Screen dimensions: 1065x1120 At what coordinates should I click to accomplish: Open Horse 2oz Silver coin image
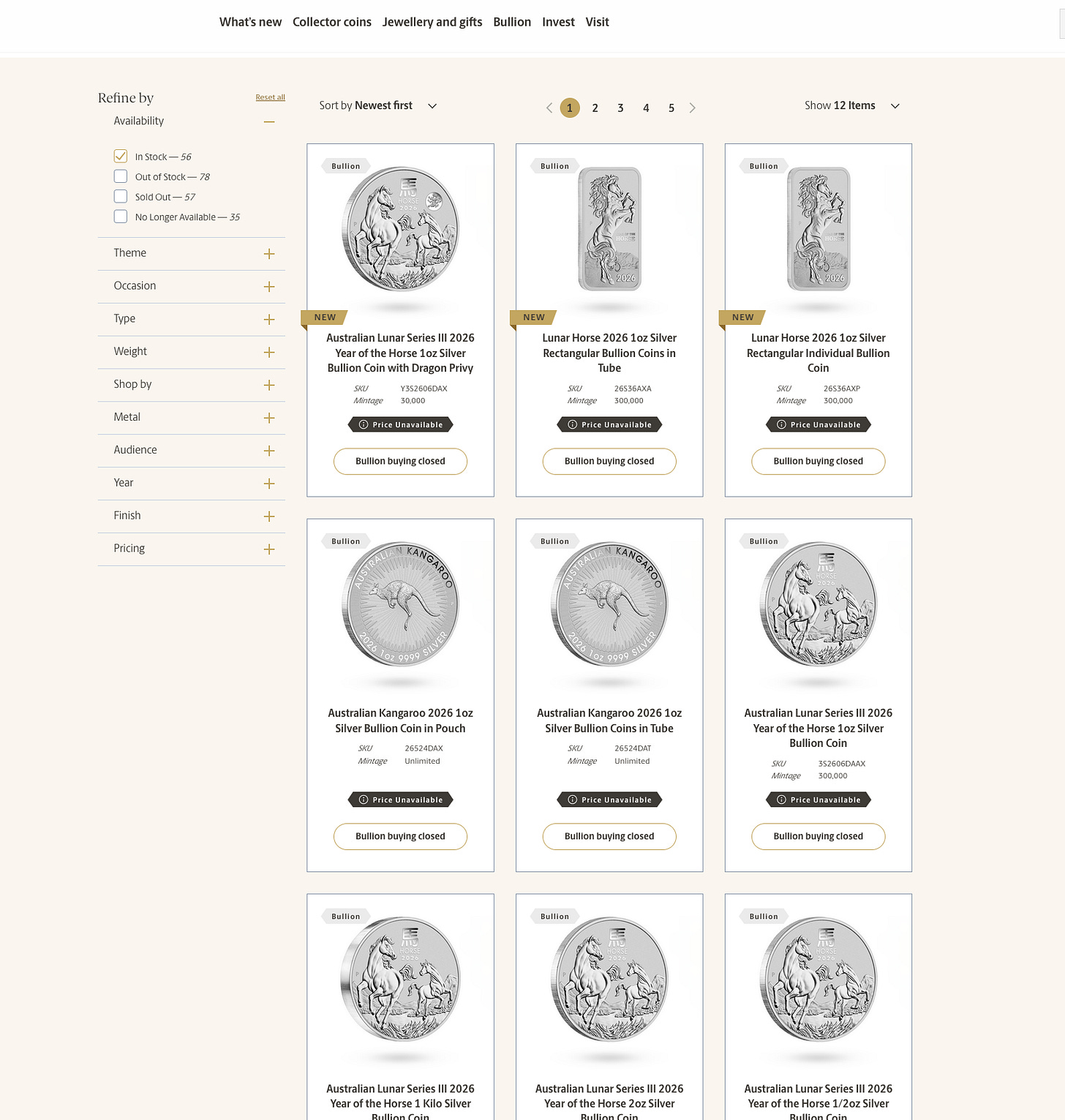(x=609, y=980)
